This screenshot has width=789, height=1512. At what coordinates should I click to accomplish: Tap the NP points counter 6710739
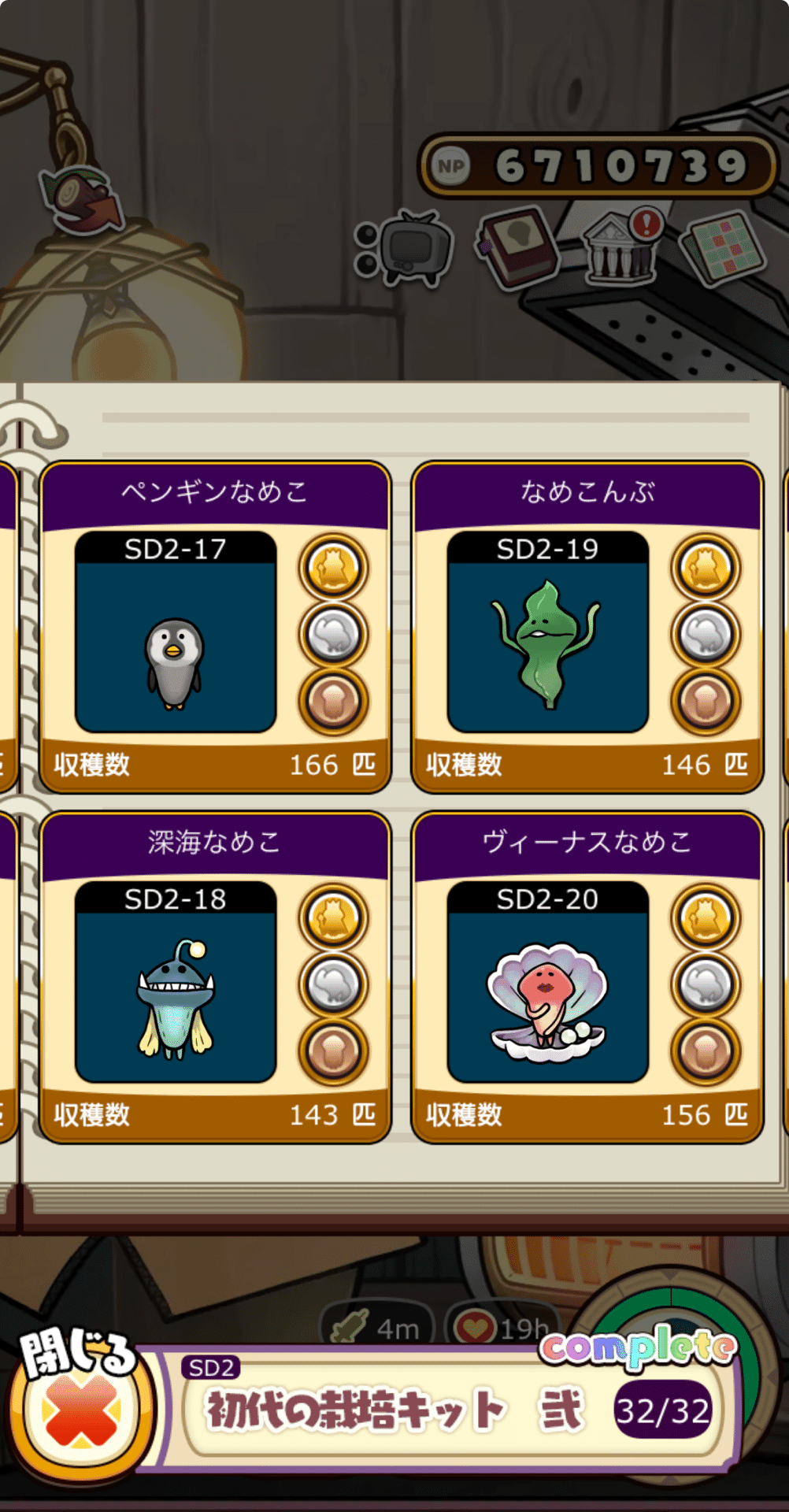click(598, 166)
